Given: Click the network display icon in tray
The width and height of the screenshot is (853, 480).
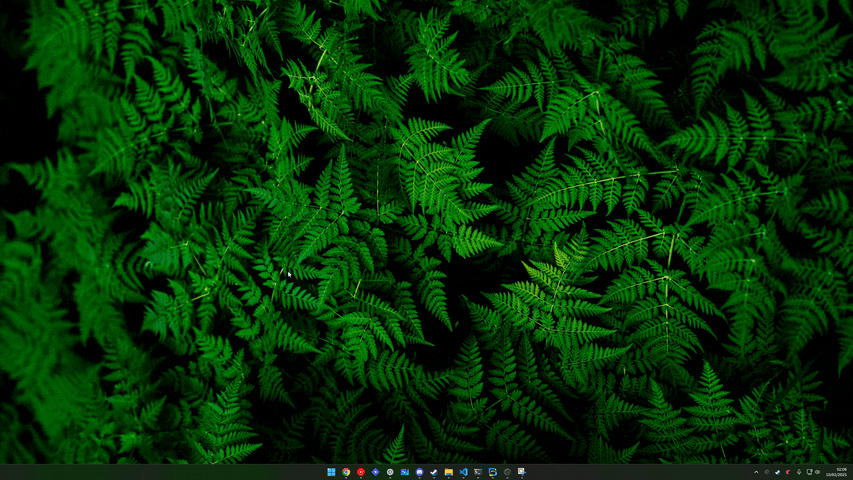Looking at the screenshot, I should coord(809,472).
